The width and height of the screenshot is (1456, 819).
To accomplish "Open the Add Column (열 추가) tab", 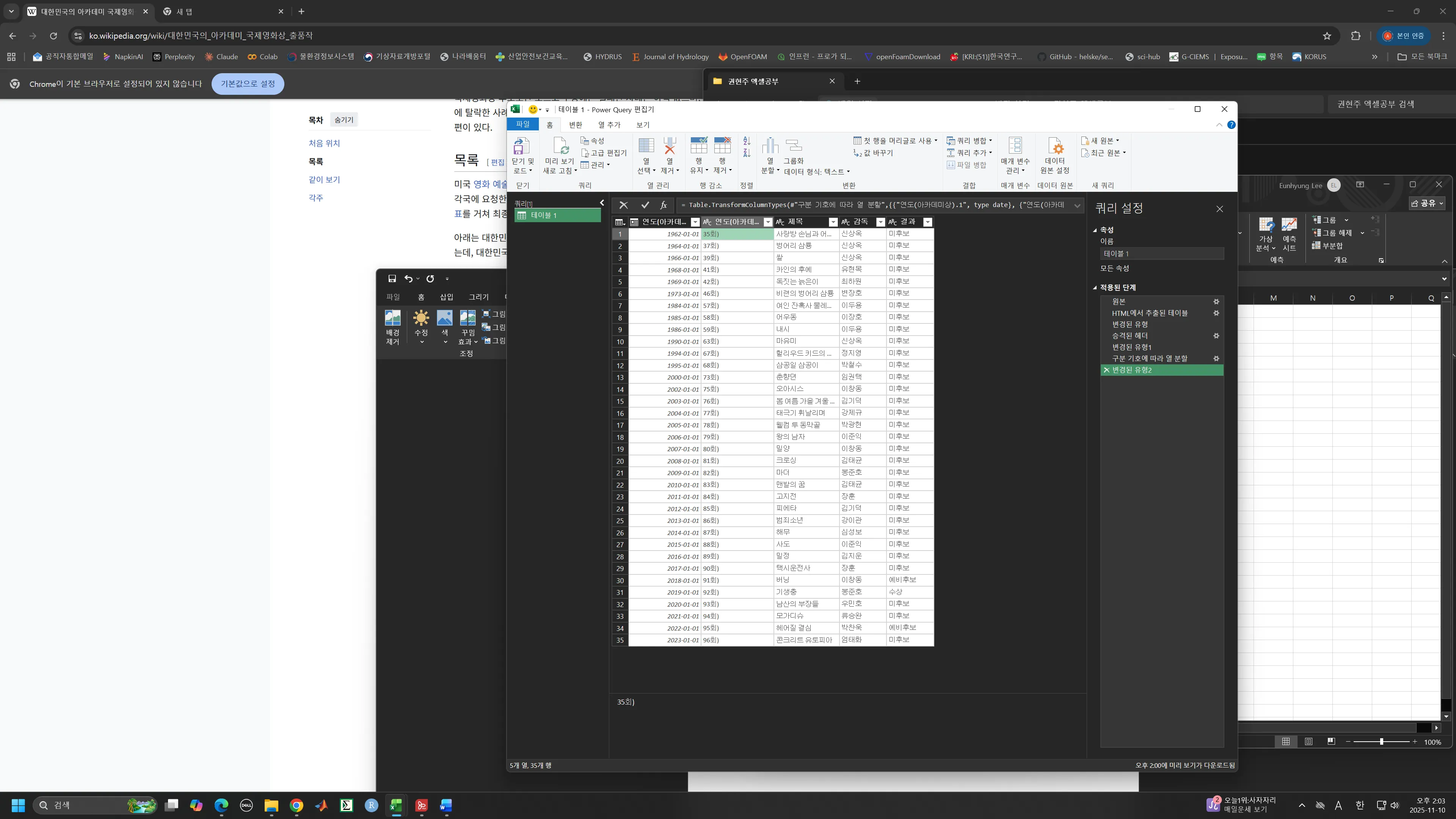I will pyautogui.click(x=609, y=125).
